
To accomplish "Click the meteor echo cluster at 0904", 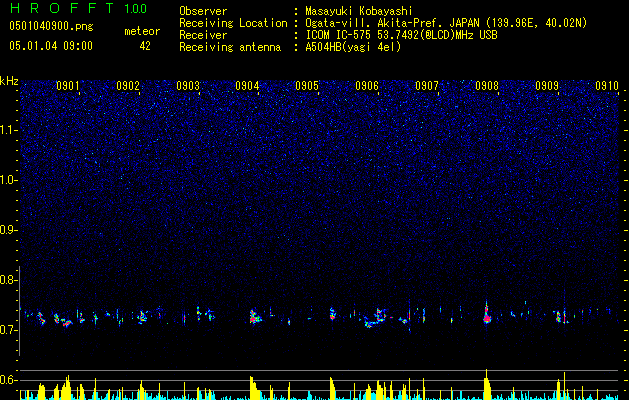I will click(x=254, y=317).
